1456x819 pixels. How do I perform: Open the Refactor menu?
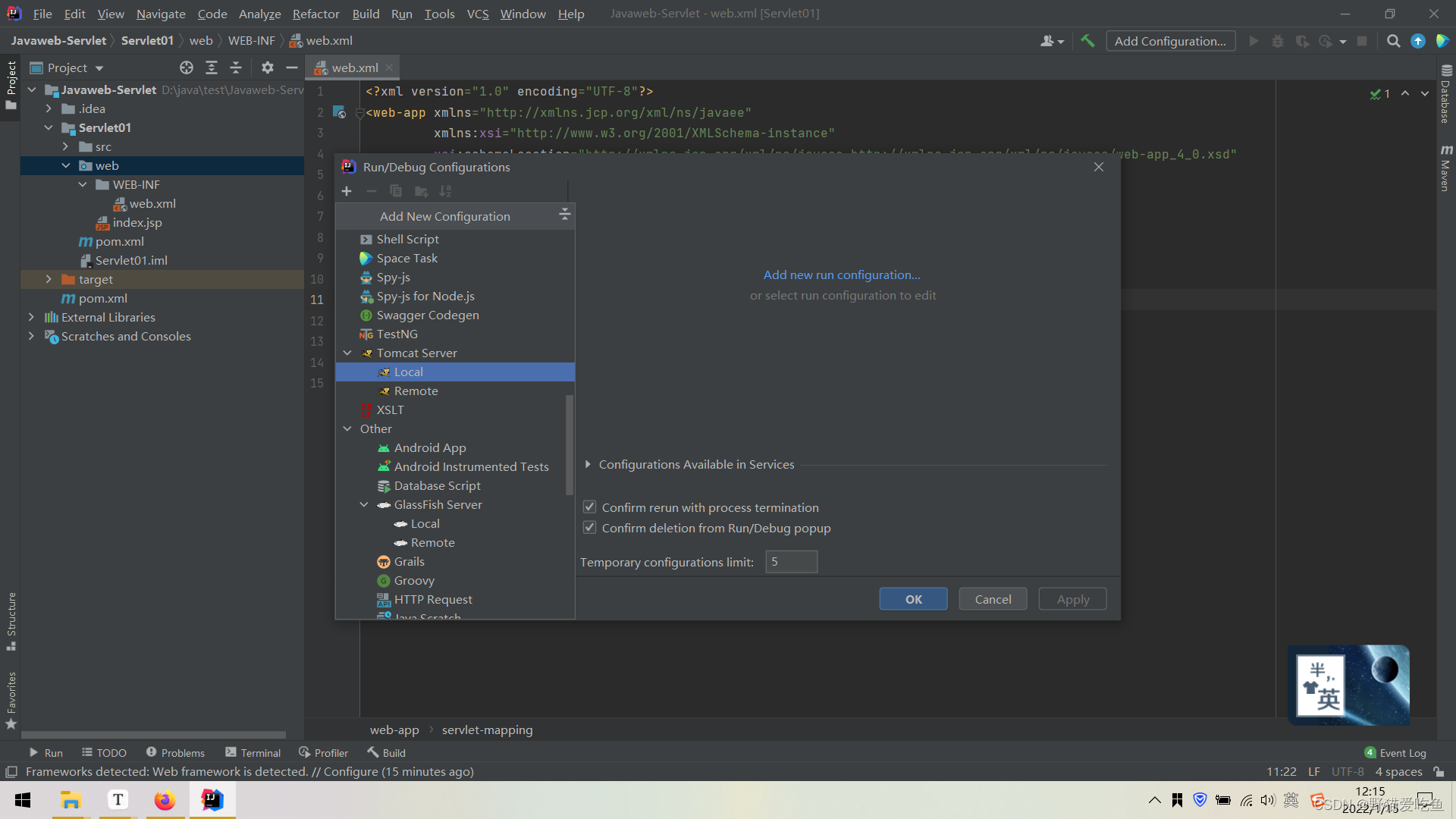point(315,14)
